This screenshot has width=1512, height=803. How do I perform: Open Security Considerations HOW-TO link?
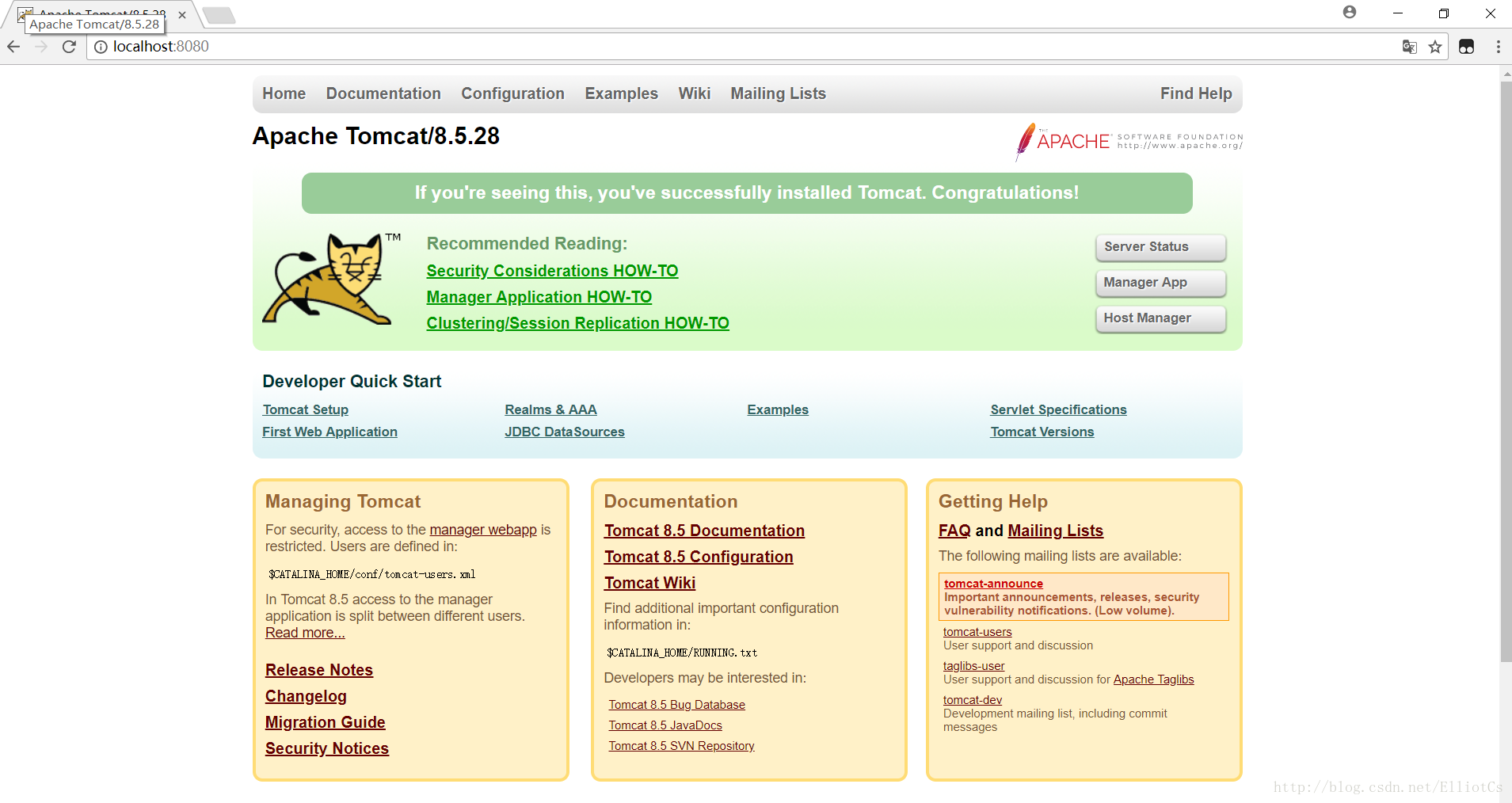pyautogui.click(x=552, y=271)
